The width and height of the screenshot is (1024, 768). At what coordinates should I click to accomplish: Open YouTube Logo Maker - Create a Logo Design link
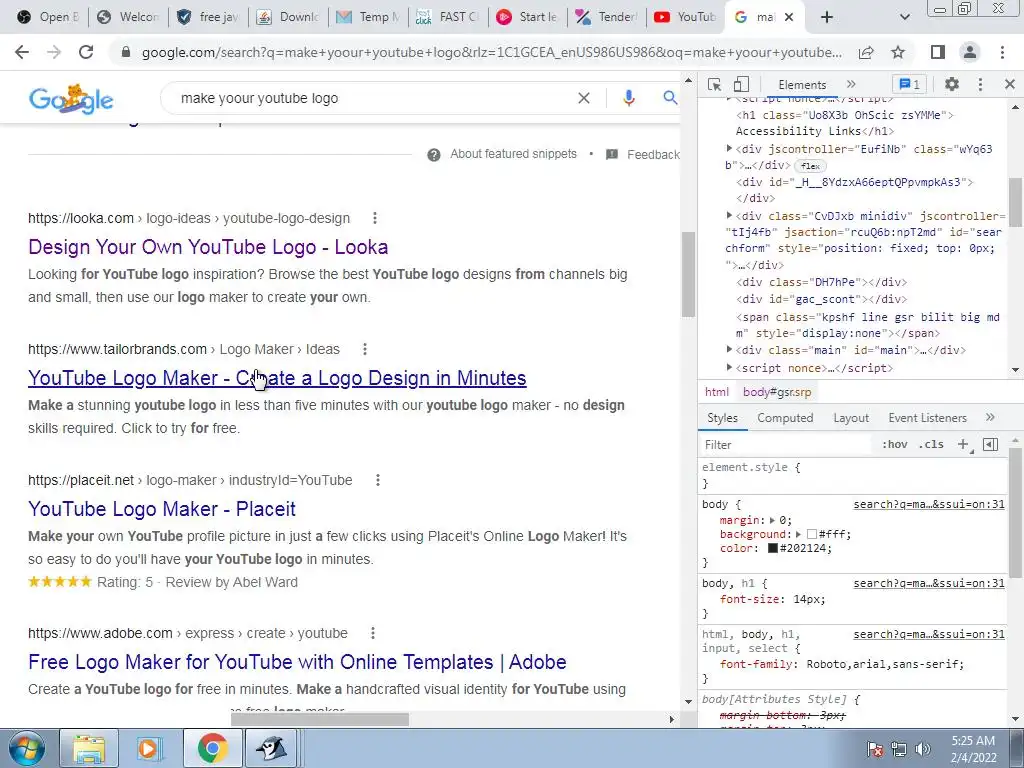277,378
